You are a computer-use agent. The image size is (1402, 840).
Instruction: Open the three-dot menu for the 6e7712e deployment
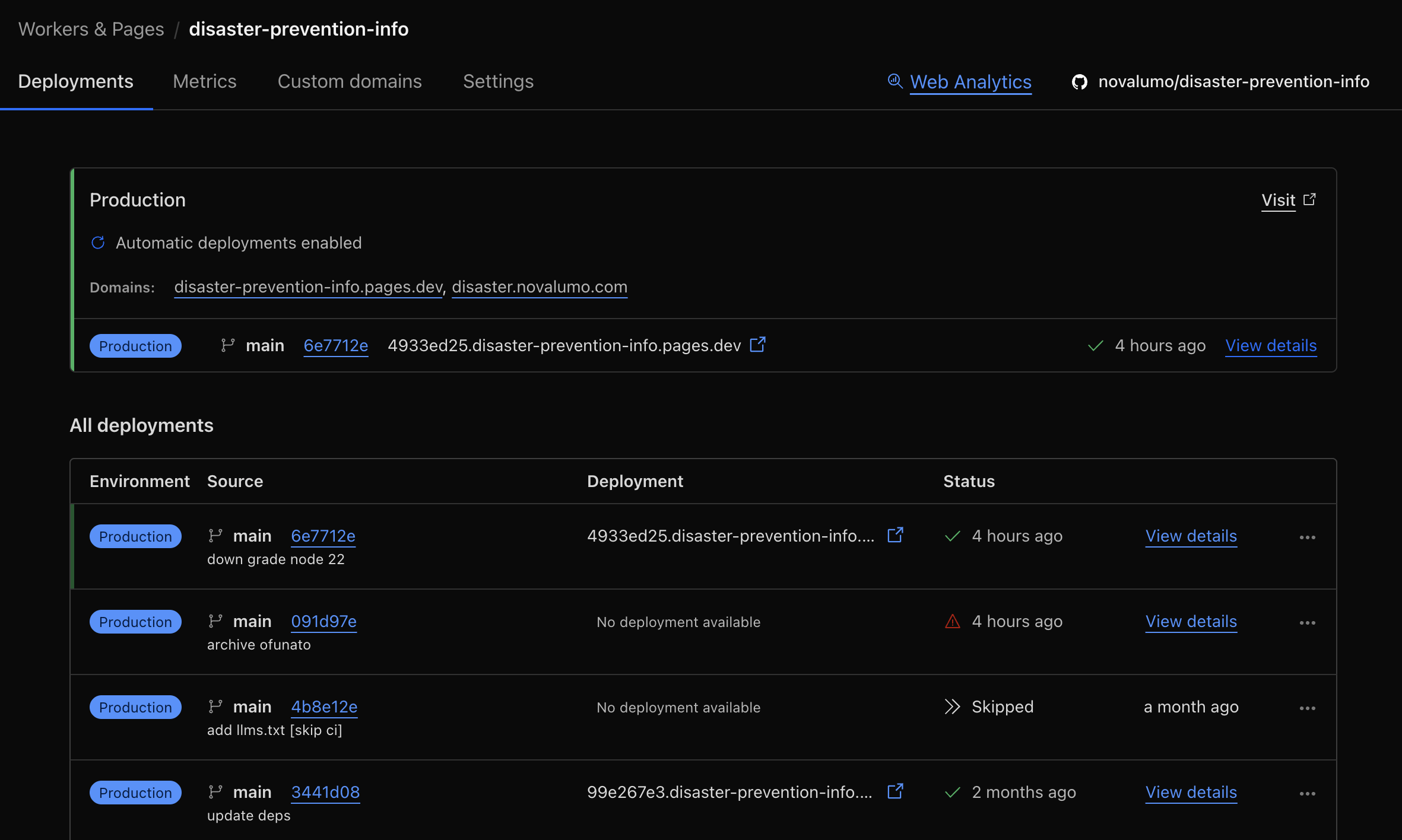point(1307,537)
